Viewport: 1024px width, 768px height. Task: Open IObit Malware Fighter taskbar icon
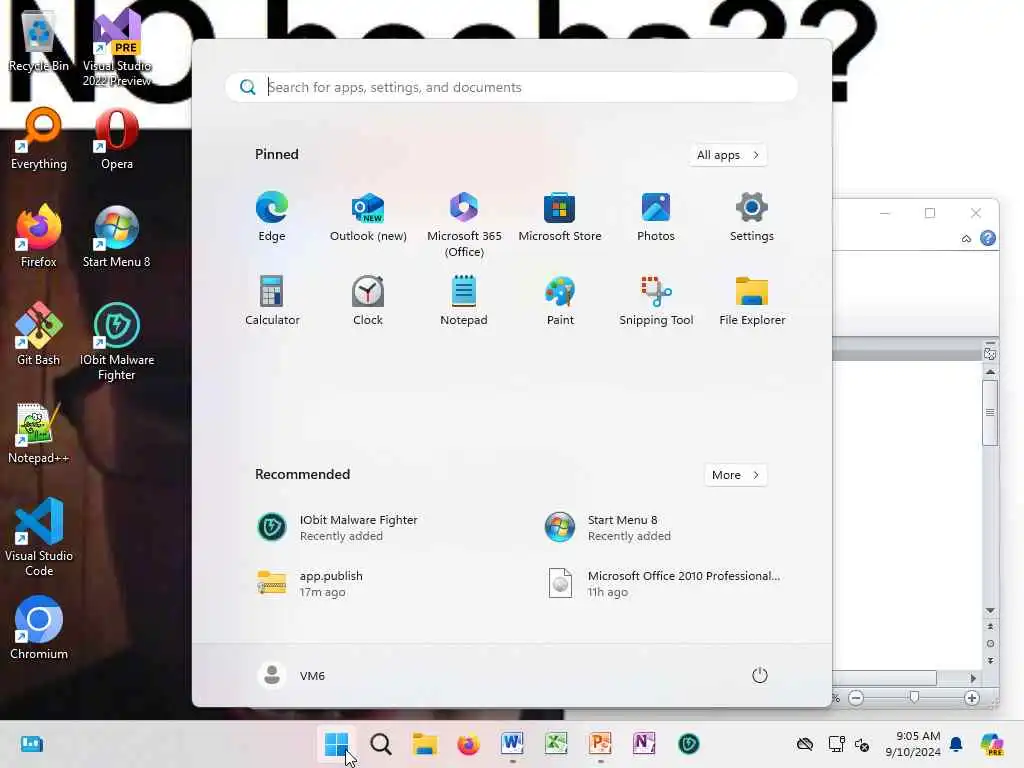coord(688,743)
